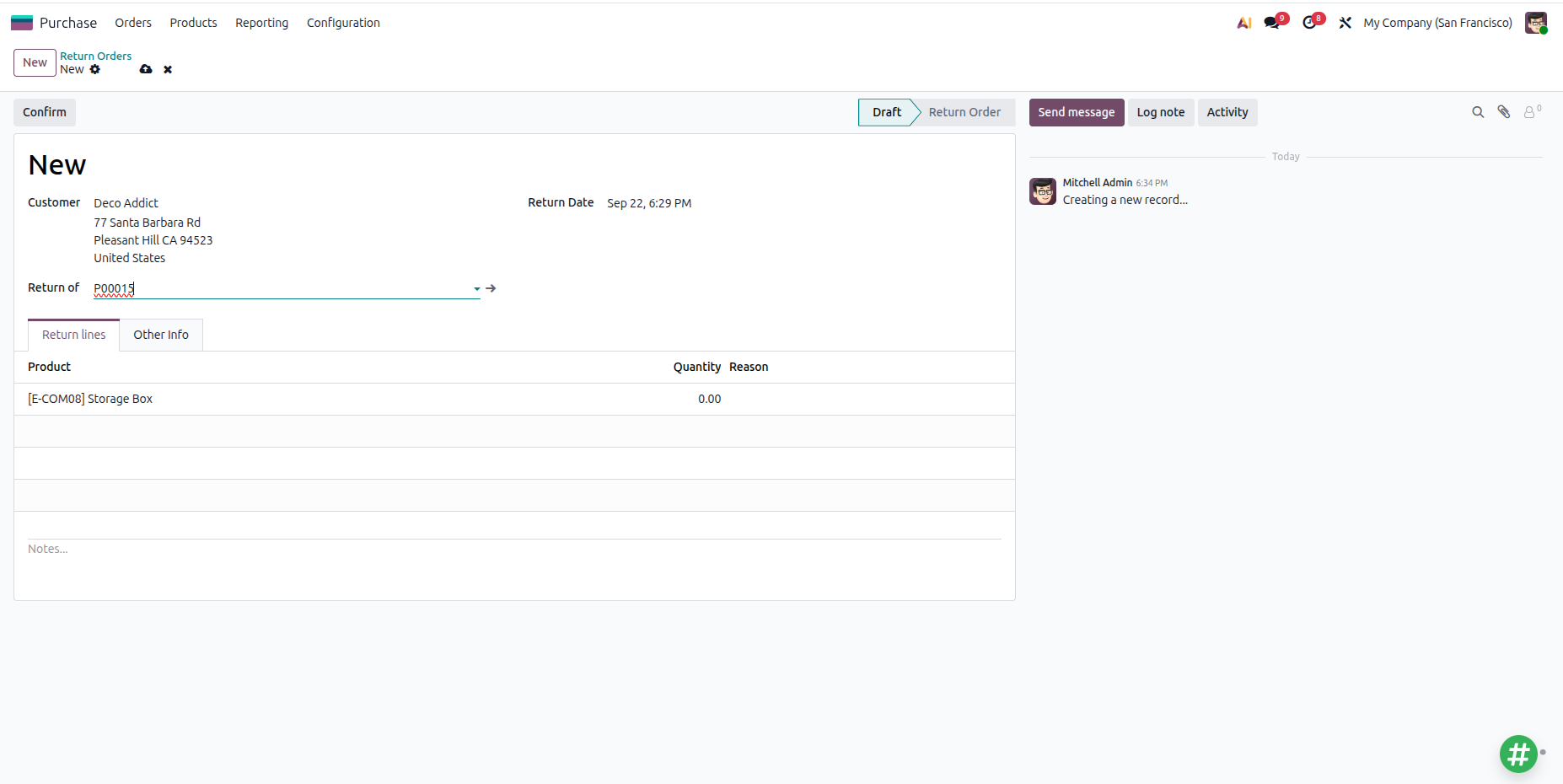Confirm the return order

tap(45, 112)
